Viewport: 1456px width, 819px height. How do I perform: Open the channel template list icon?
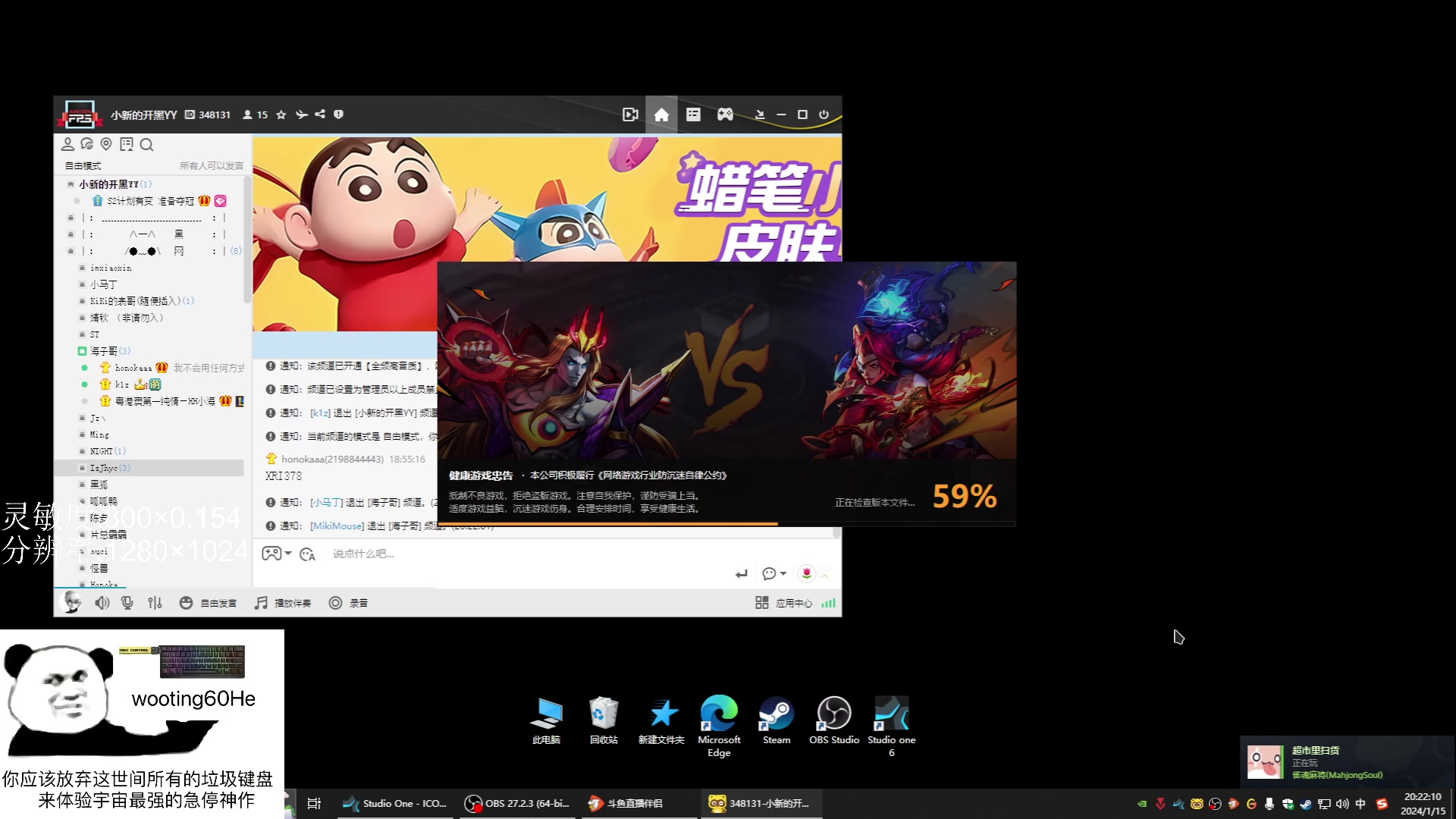tap(693, 115)
